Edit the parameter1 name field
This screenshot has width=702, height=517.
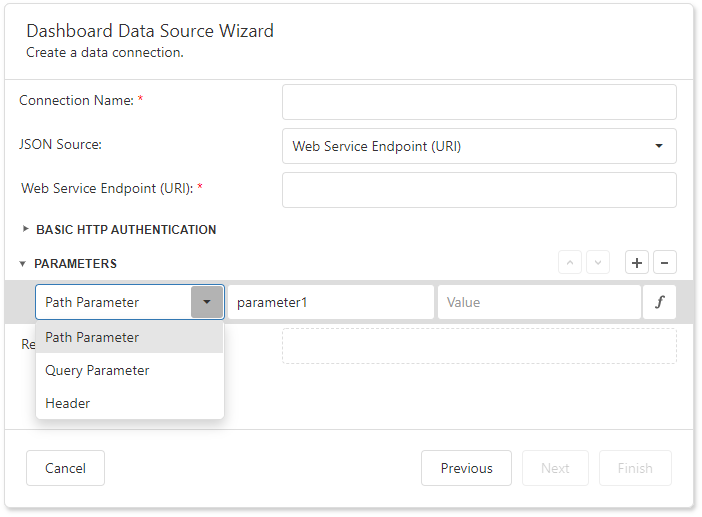pos(330,302)
